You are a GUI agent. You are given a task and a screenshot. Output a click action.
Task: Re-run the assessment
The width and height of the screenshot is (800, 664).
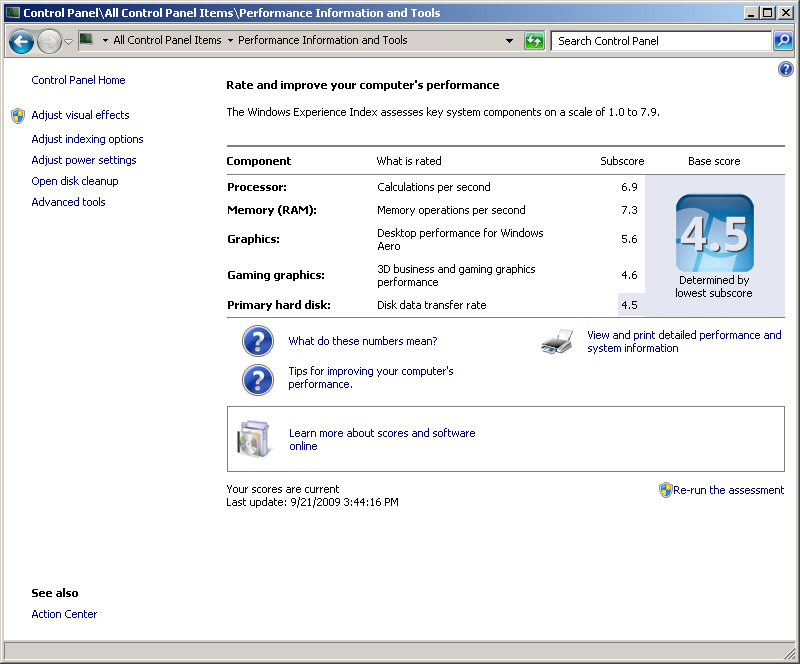click(x=728, y=490)
